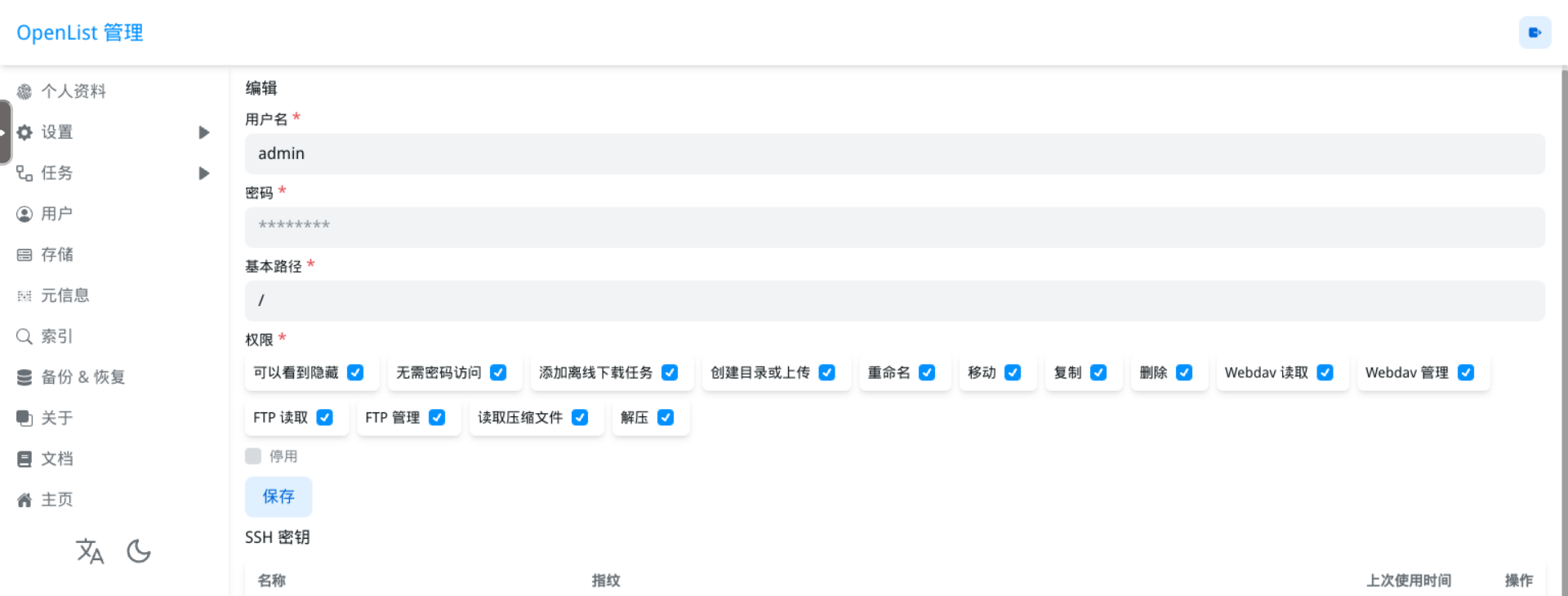Click the task icon beside 任务
The height and width of the screenshot is (596, 1568).
24,173
